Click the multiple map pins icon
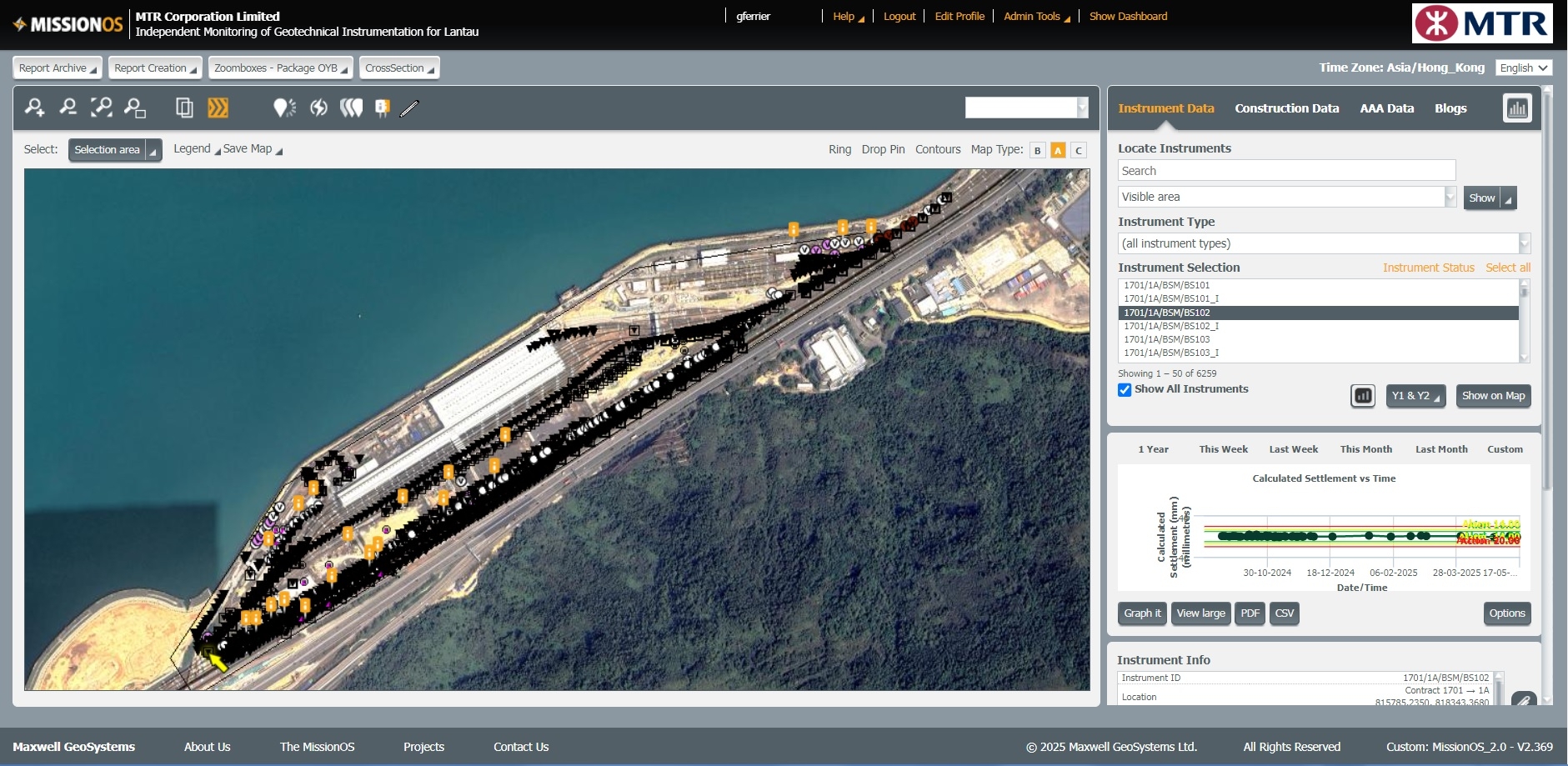The height and width of the screenshot is (766, 1568). click(351, 108)
